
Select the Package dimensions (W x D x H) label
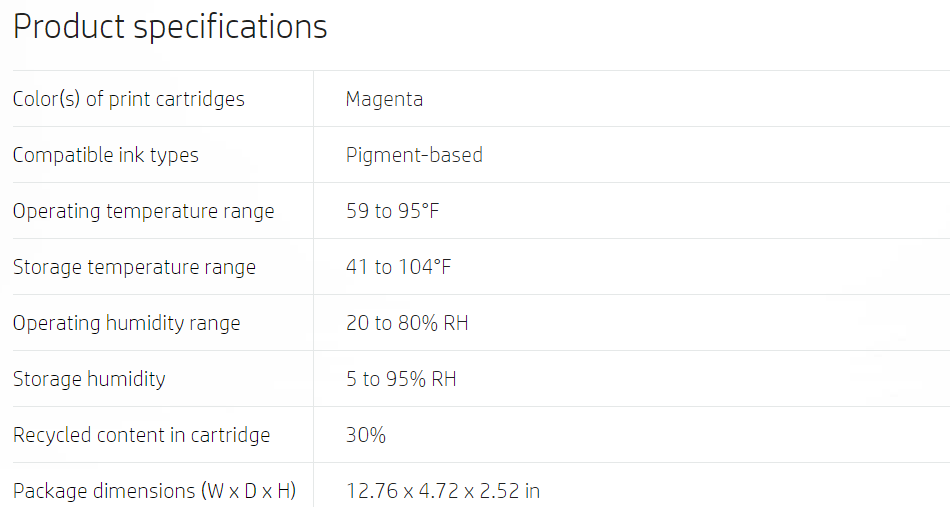tap(154, 491)
